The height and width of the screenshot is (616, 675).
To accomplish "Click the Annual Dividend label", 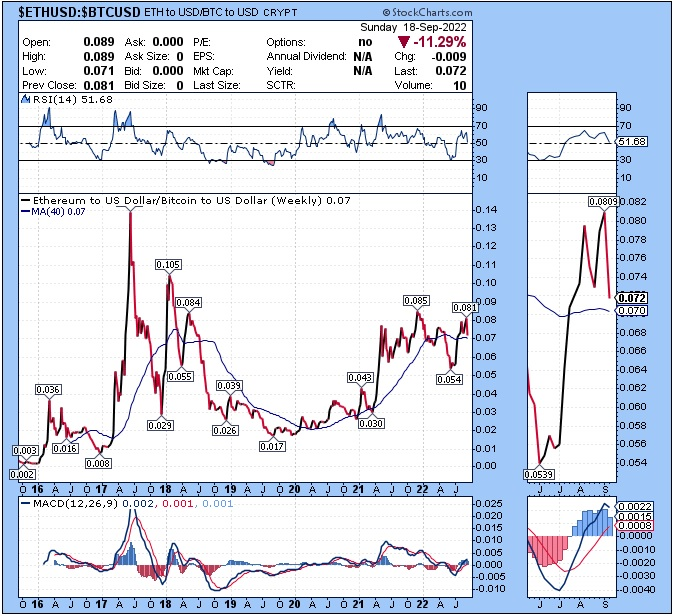I will pos(307,56).
